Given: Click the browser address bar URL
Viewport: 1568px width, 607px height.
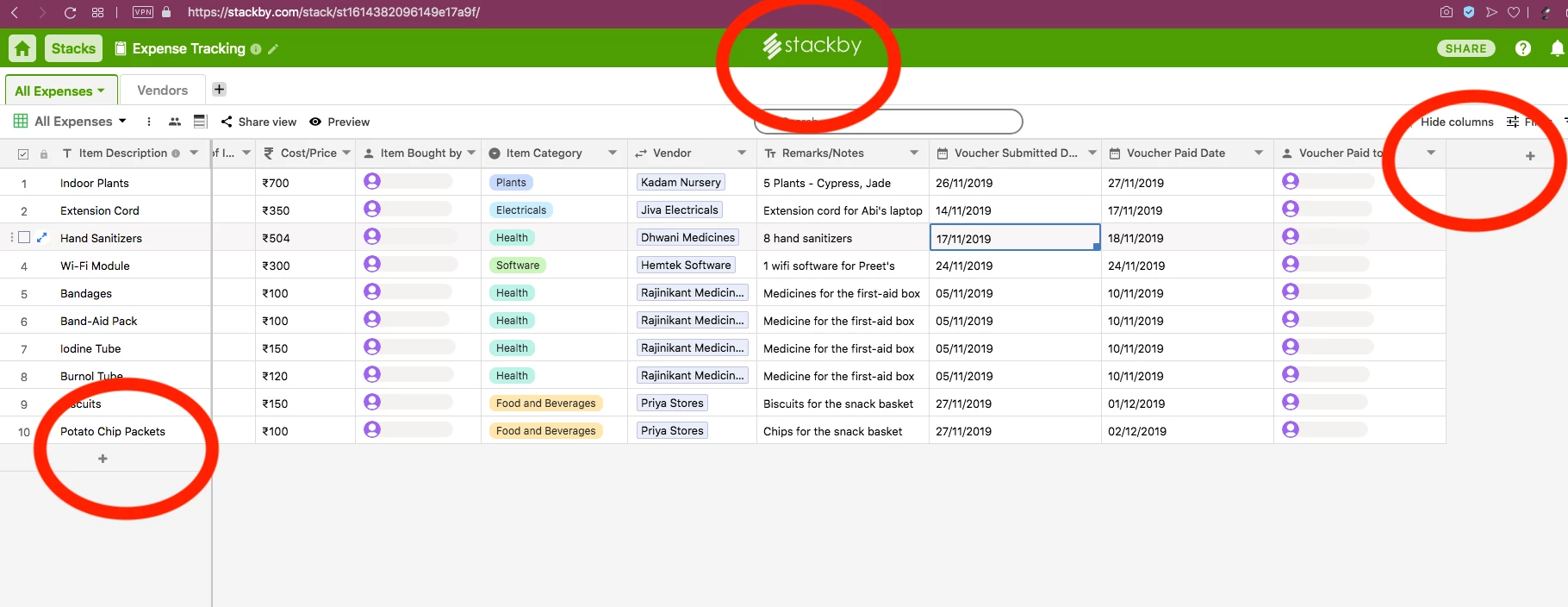Looking at the screenshot, I should (x=333, y=12).
